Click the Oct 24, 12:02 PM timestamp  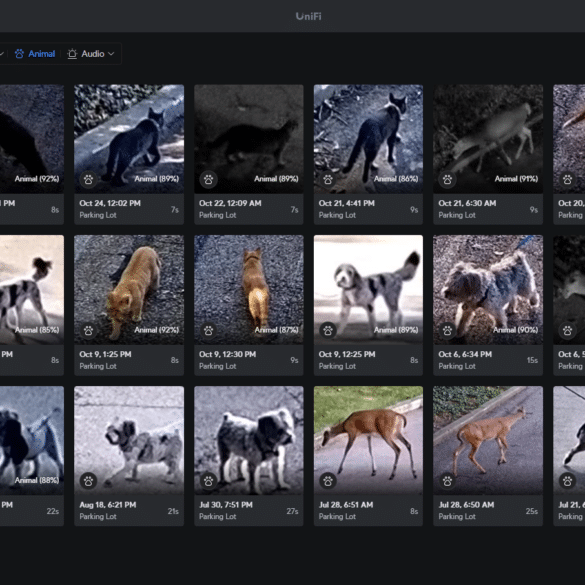click(x=110, y=203)
